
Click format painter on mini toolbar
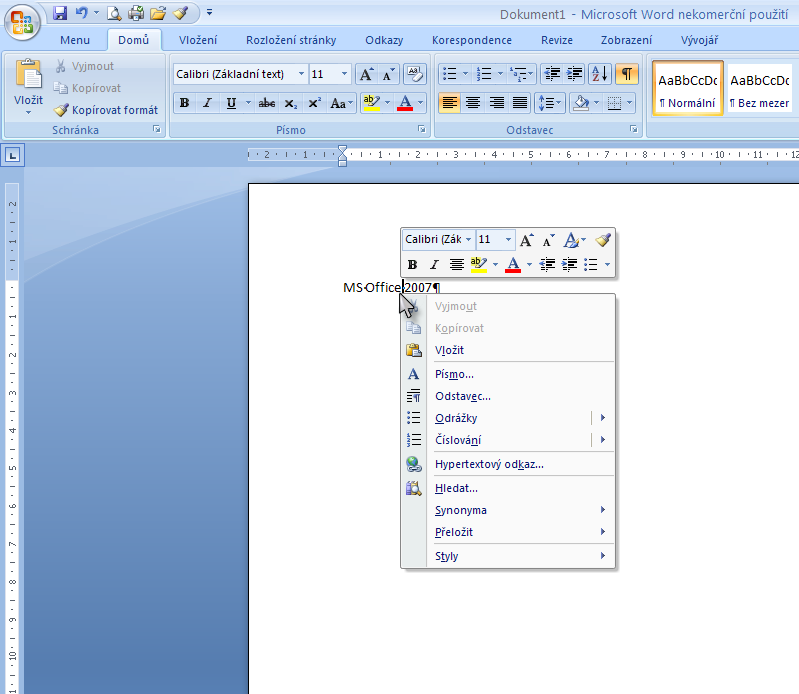(602, 239)
